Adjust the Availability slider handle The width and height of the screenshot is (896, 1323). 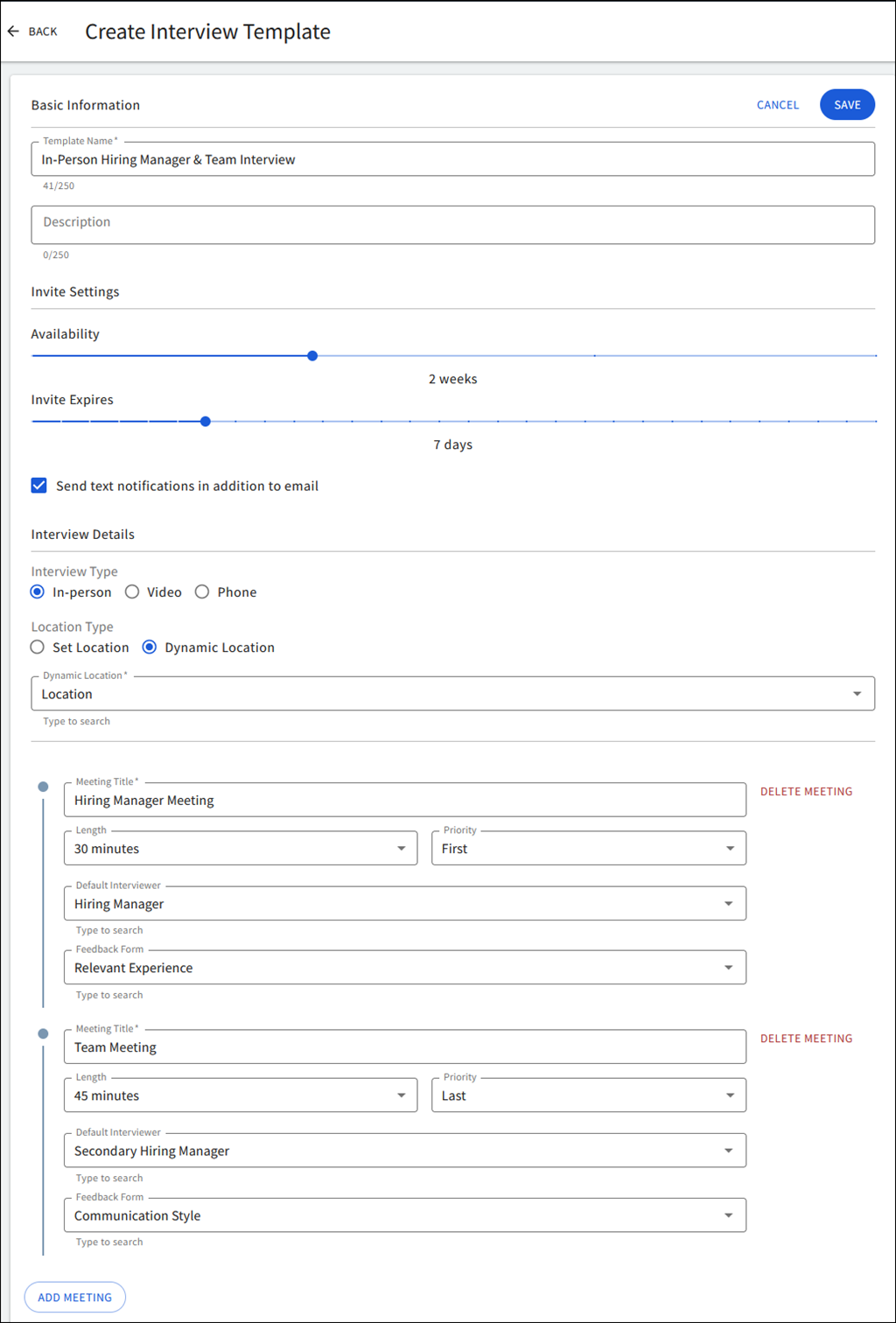[312, 355]
